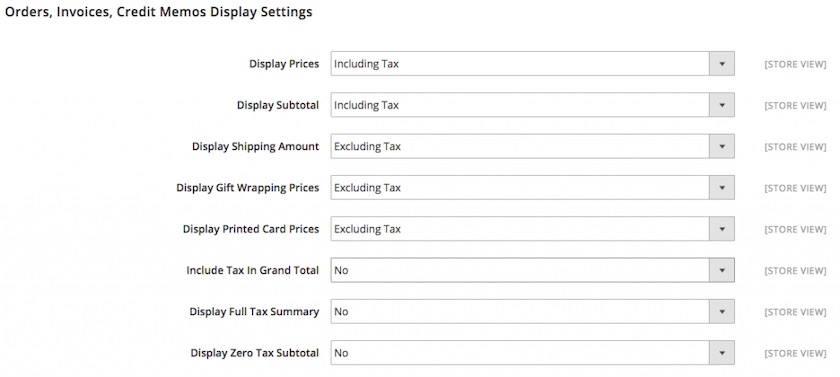Viewport: 840px width, 377px height.
Task: Click the Include Tax In Grand Total select field
Action: pyautogui.click(x=532, y=270)
